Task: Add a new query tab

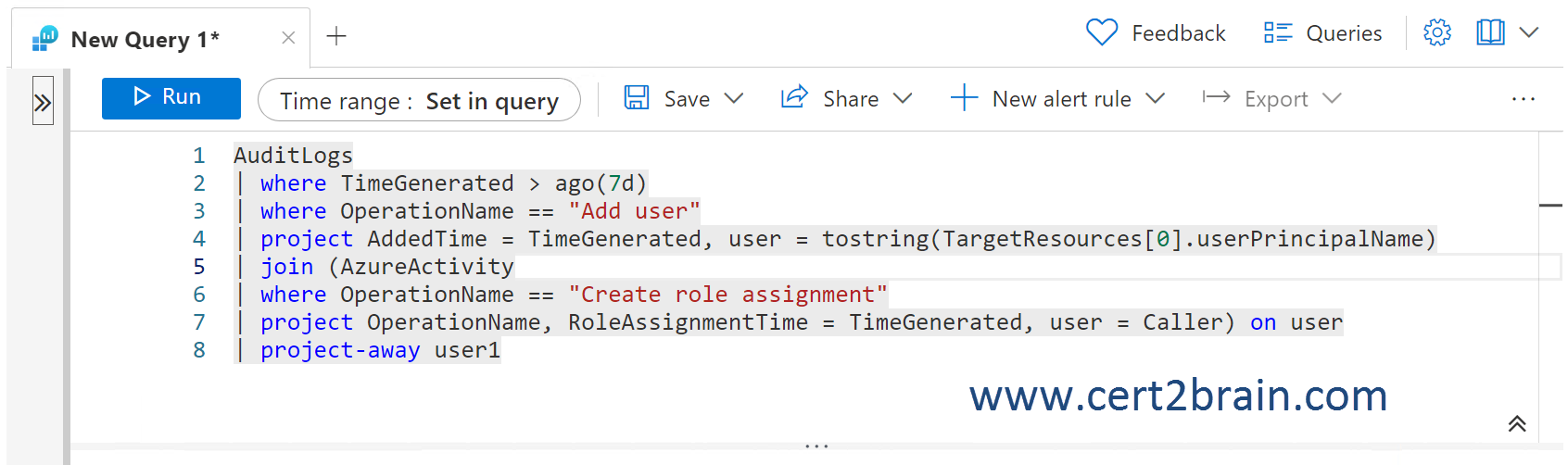Action: [x=336, y=36]
